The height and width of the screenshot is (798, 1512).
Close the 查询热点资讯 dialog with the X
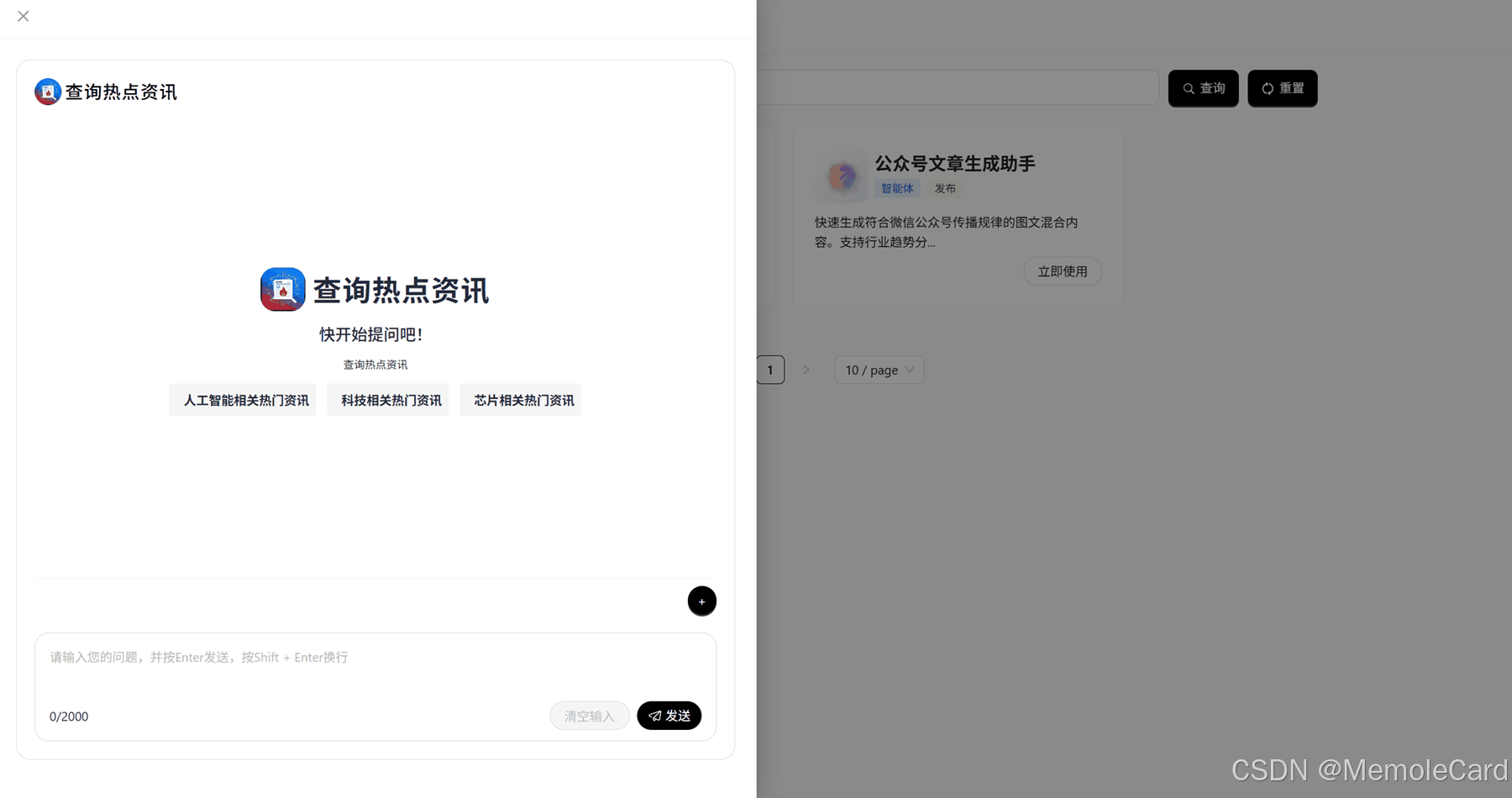tap(24, 16)
